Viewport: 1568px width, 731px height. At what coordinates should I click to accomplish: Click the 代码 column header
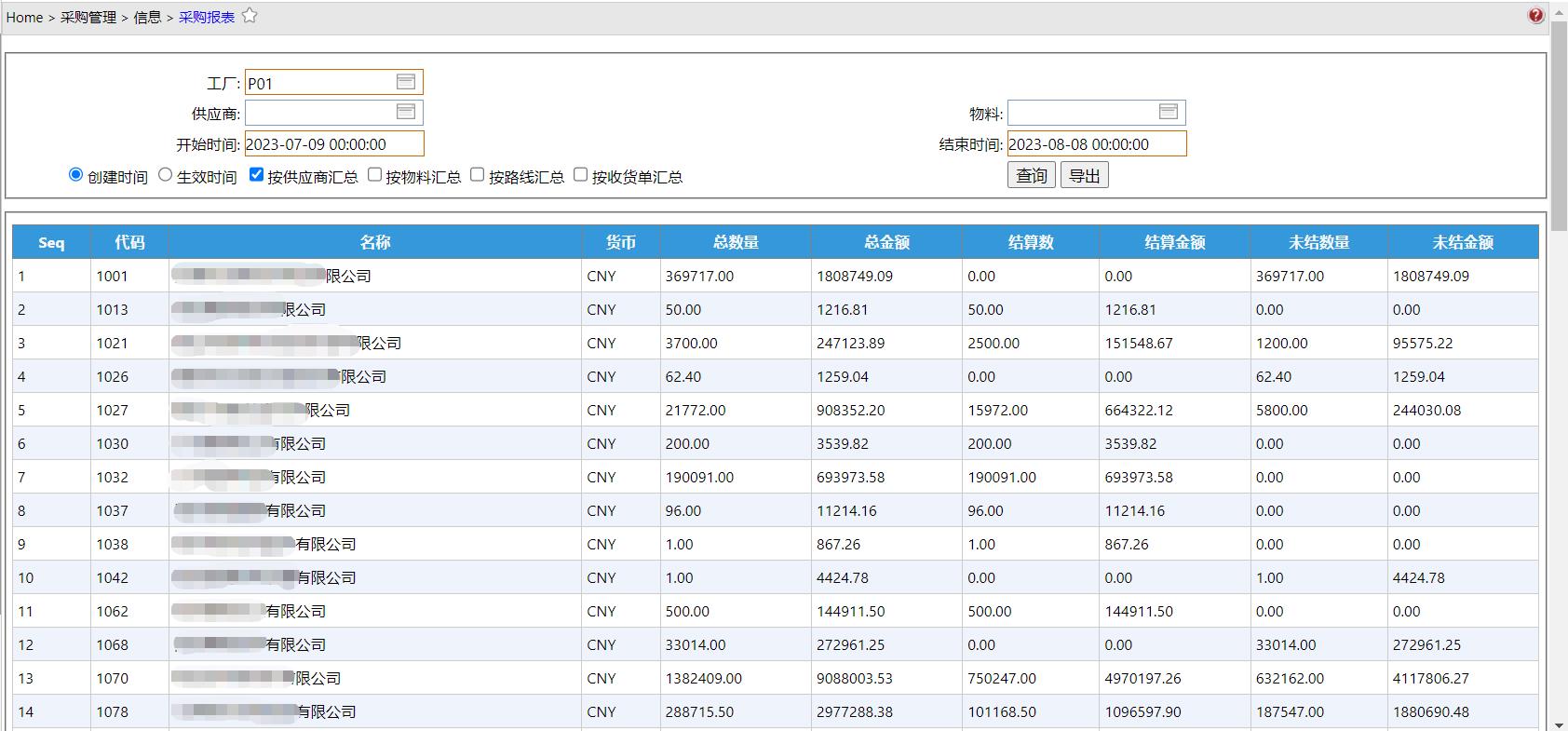129,242
